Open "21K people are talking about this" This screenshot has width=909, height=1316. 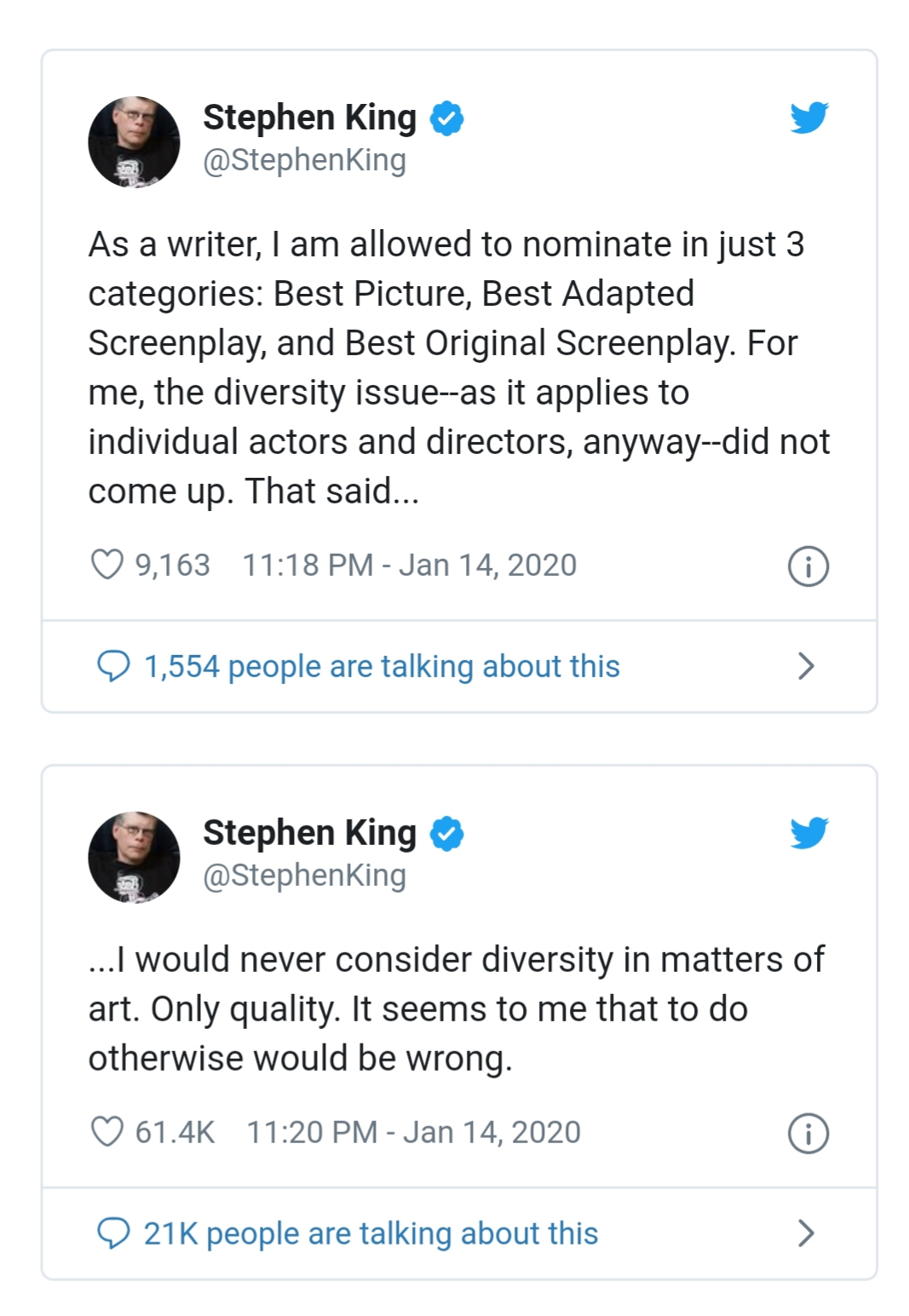click(371, 1233)
